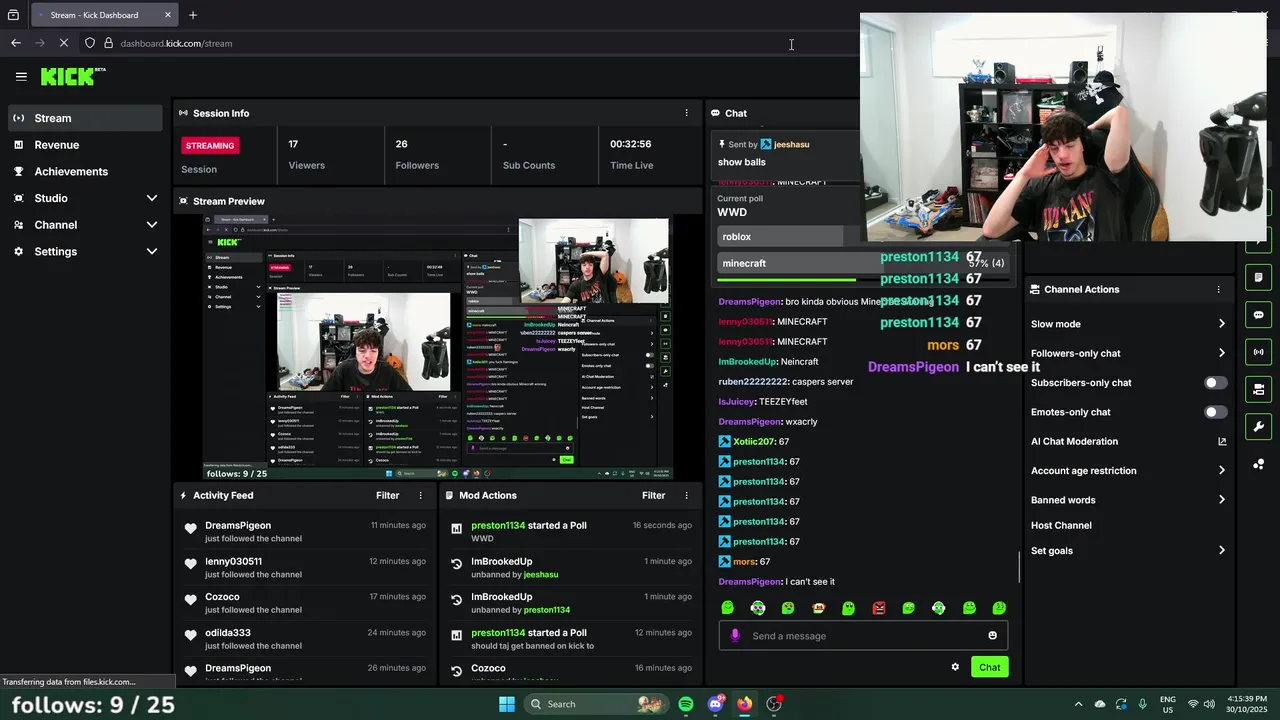The height and width of the screenshot is (720, 1280).
Task: Click the Windows taskbar Search box
Action: pos(595,704)
